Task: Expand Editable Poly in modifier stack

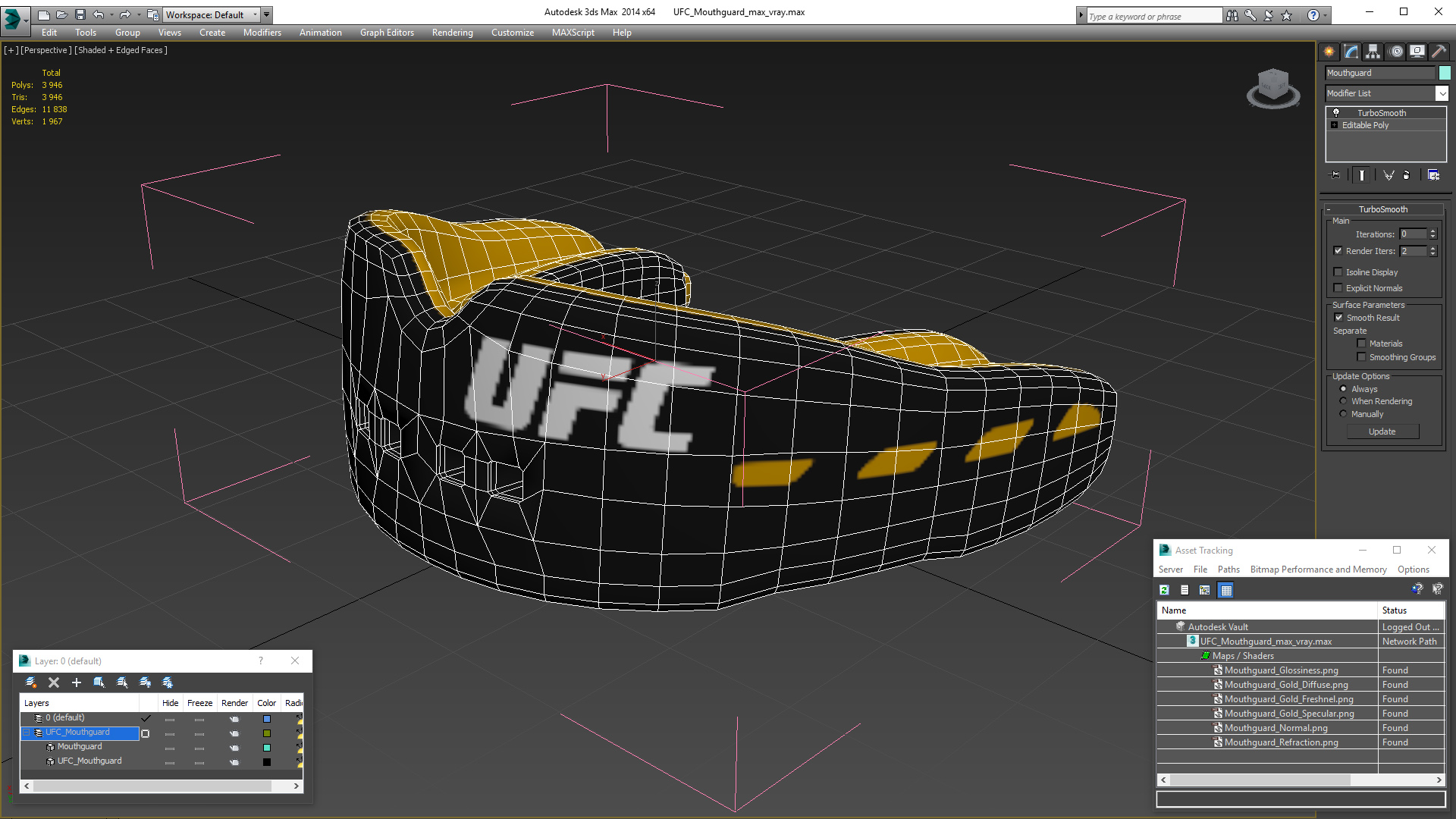Action: [1334, 125]
